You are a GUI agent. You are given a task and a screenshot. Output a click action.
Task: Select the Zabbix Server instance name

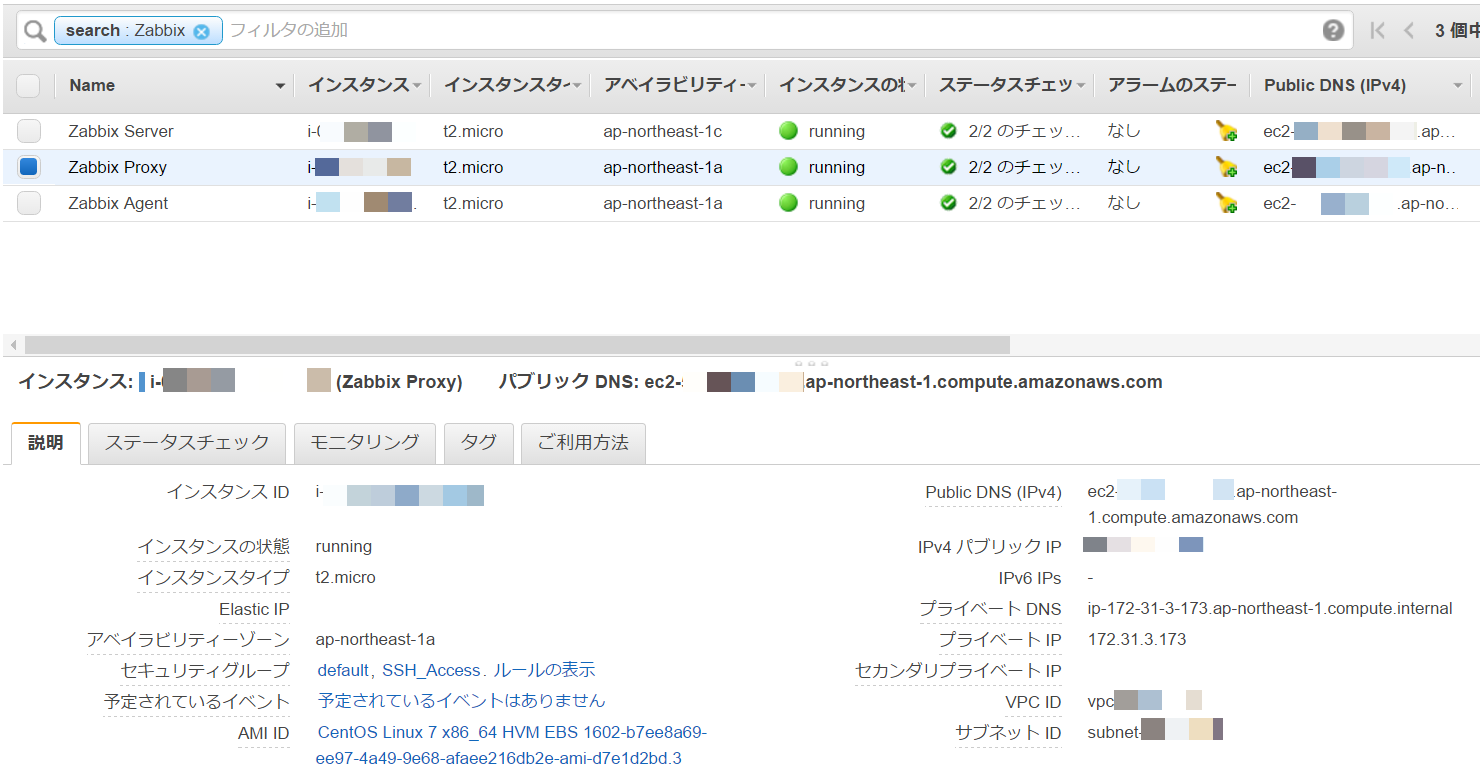pos(121,131)
